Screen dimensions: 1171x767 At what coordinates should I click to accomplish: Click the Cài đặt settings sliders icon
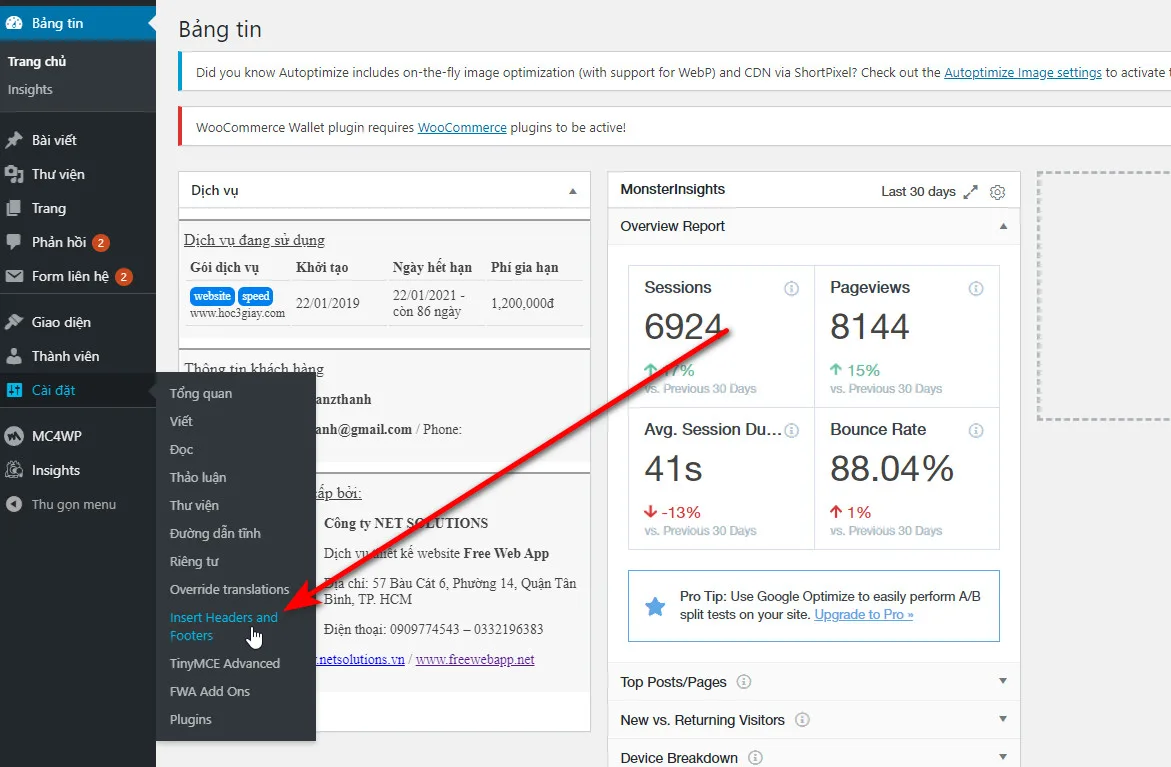pos(14,390)
